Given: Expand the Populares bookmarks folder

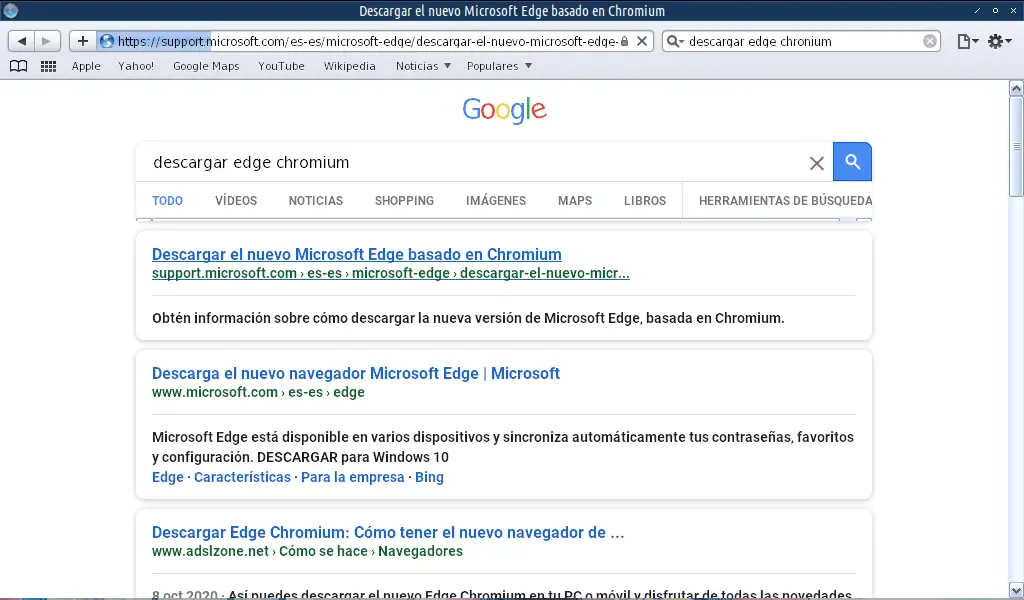Looking at the screenshot, I should pyautogui.click(x=500, y=66).
